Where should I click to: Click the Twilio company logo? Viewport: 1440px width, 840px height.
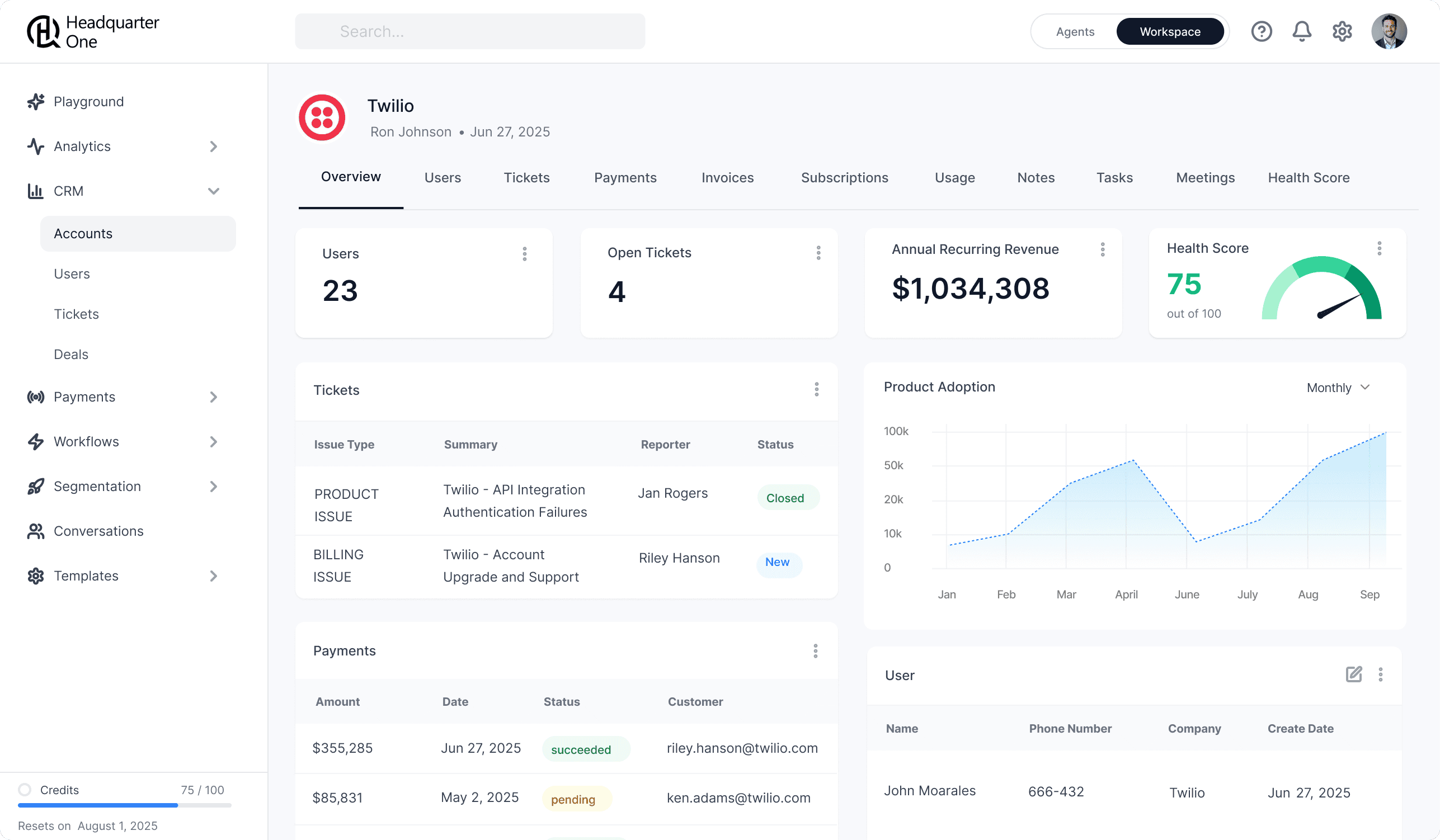[x=322, y=117]
